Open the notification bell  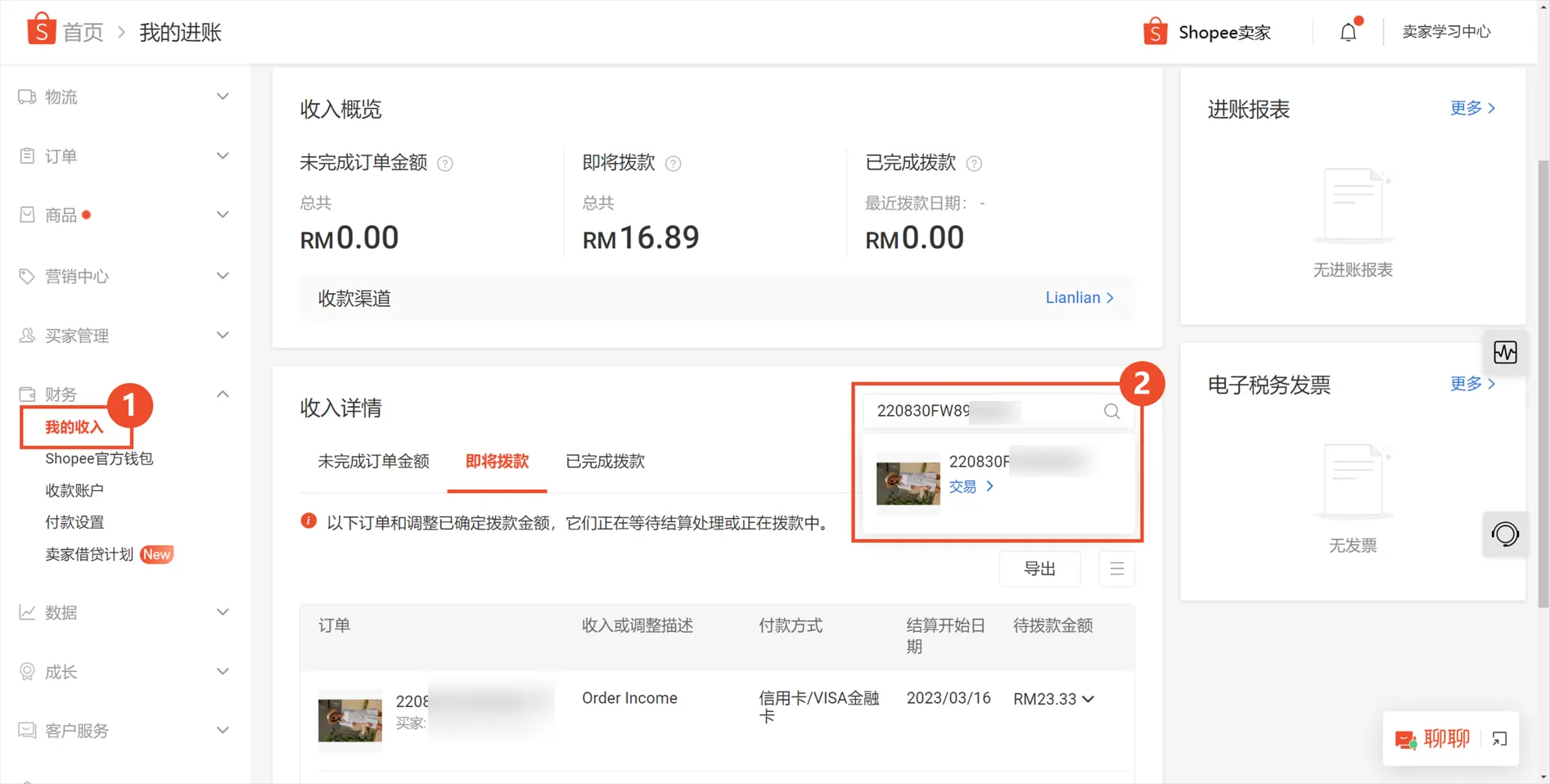(x=1347, y=31)
